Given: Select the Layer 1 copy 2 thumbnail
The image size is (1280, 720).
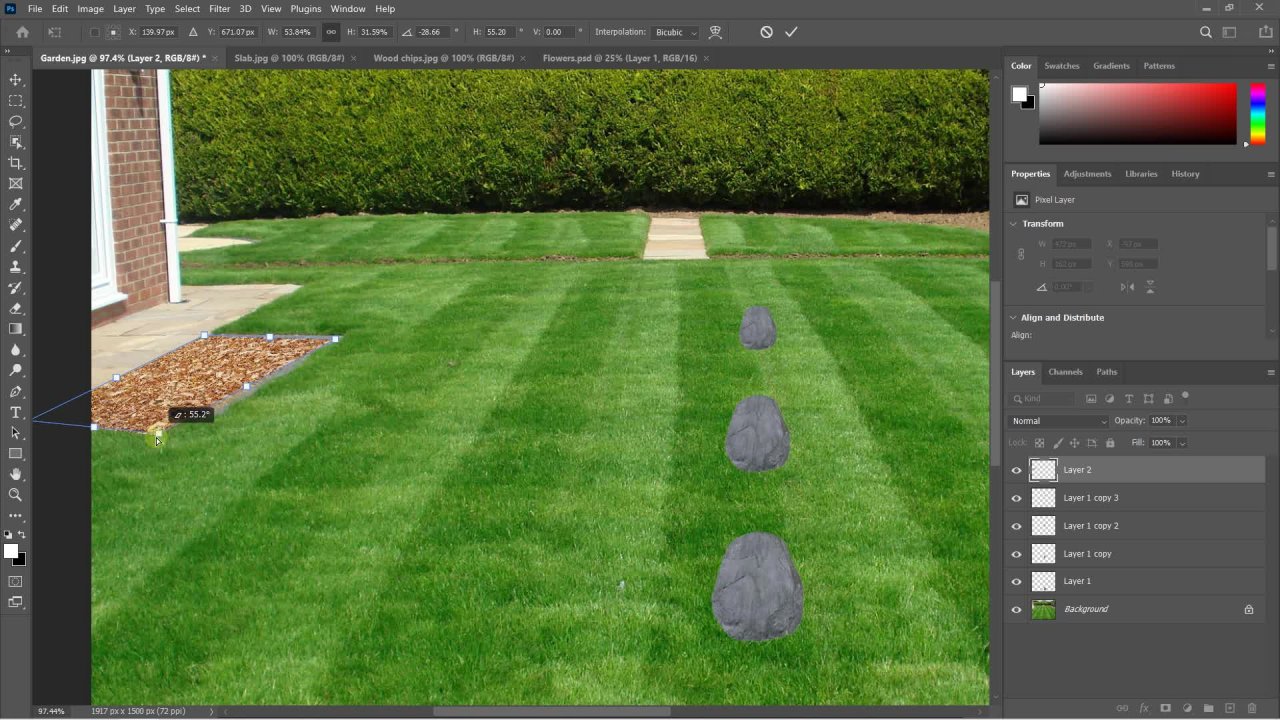Looking at the screenshot, I should [x=1043, y=526].
